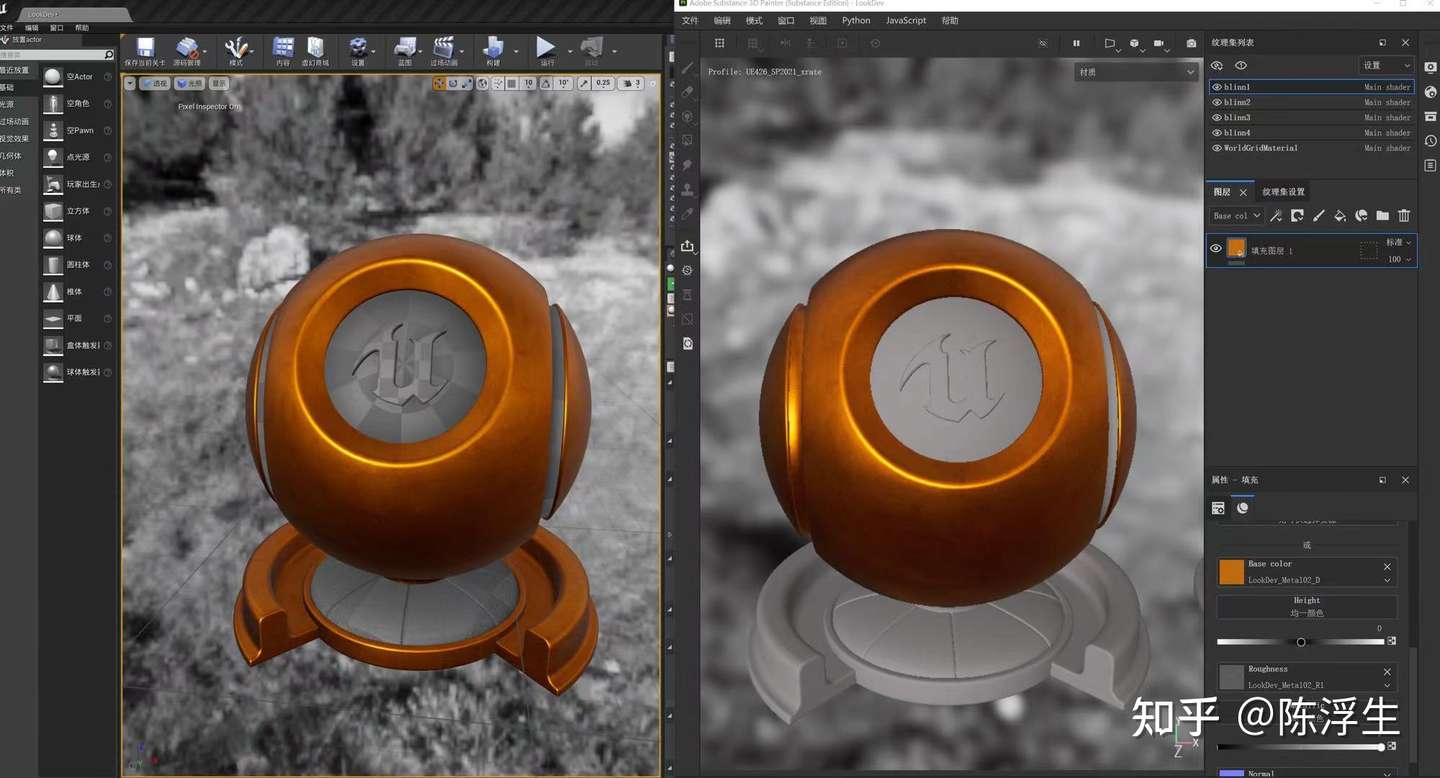Add smart material icon in Layers toolbar
Viewport: 1440px width, 778px height.
point(1361,215)
